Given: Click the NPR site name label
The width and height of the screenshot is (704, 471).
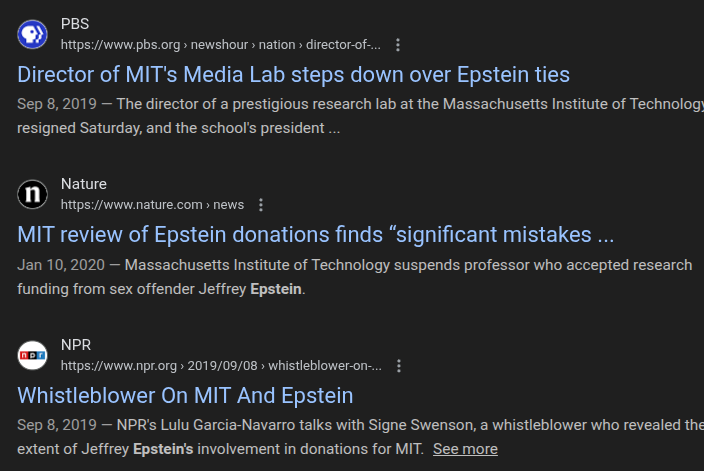Looking at the screenshot, I should coord(76,345).
